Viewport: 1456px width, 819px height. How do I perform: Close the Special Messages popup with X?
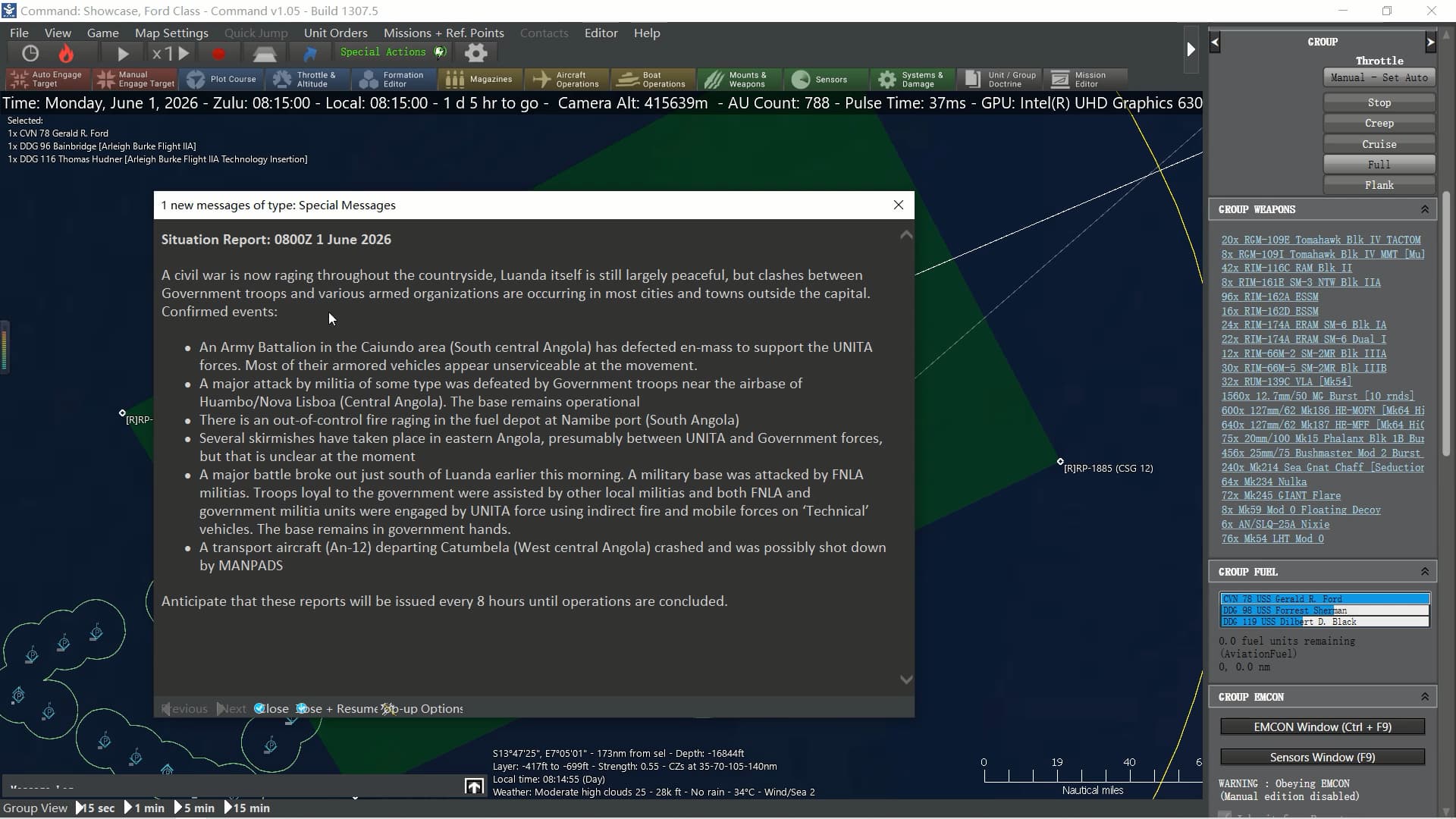point(899,205)
